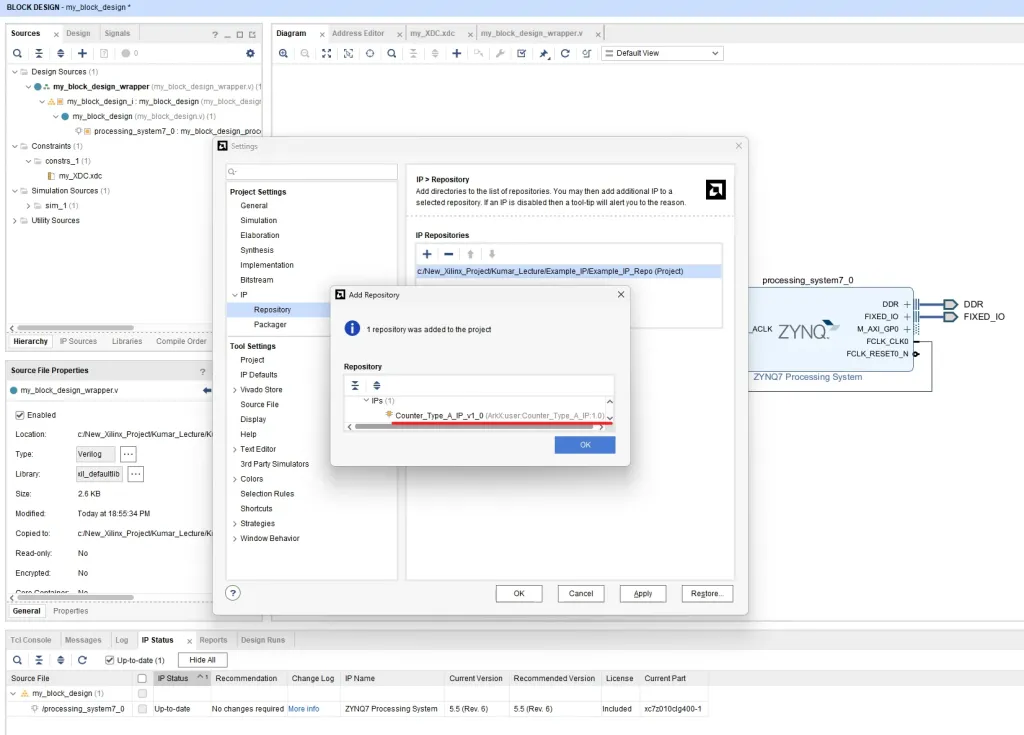This screenshot has width=1024, height=735.
Task: Click the Settings search field
Action: 312,173
